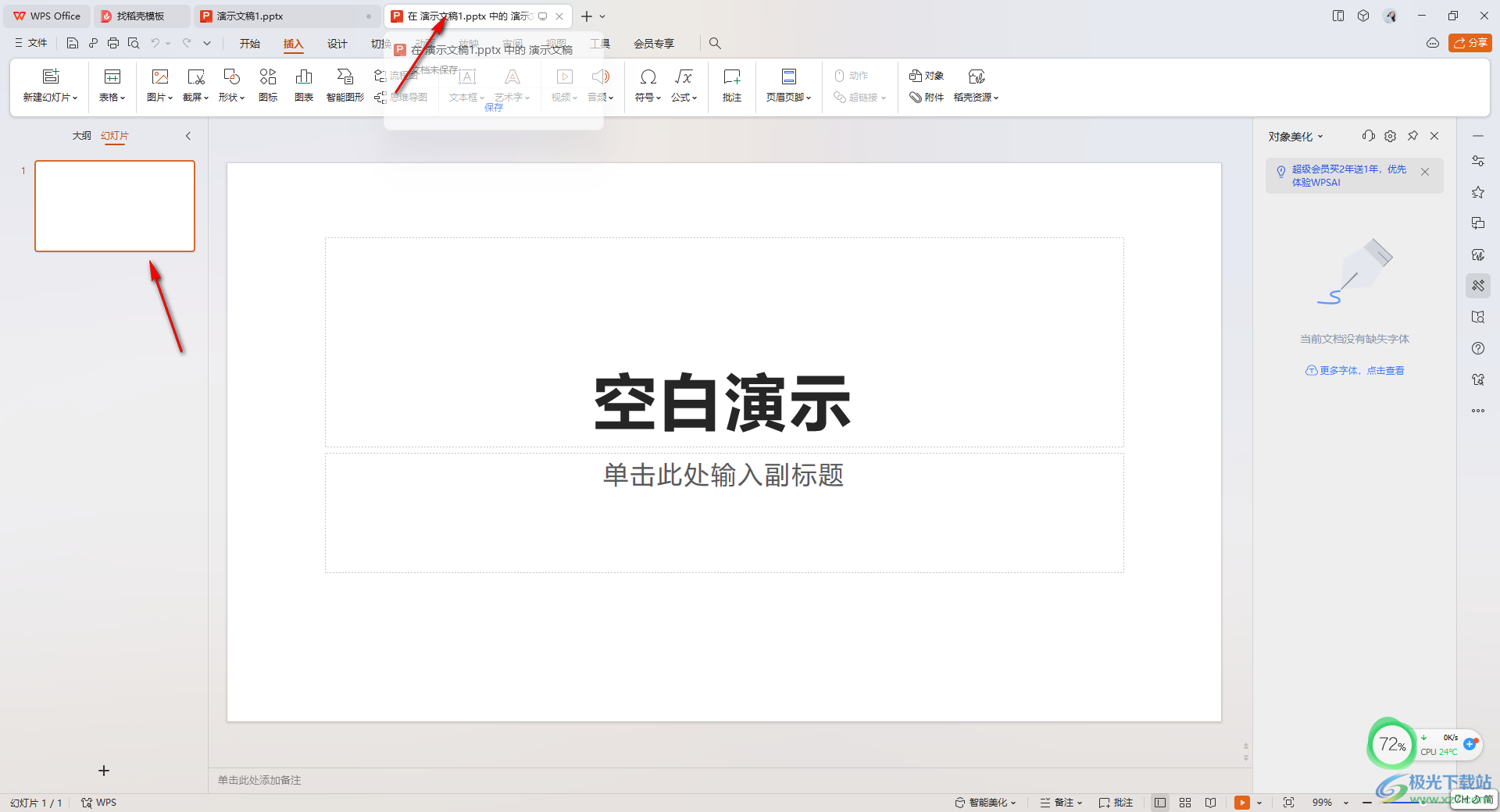Select the 幻灯片 slides tab
This screenshot has height=812, width=1500.
coord(115,136)
